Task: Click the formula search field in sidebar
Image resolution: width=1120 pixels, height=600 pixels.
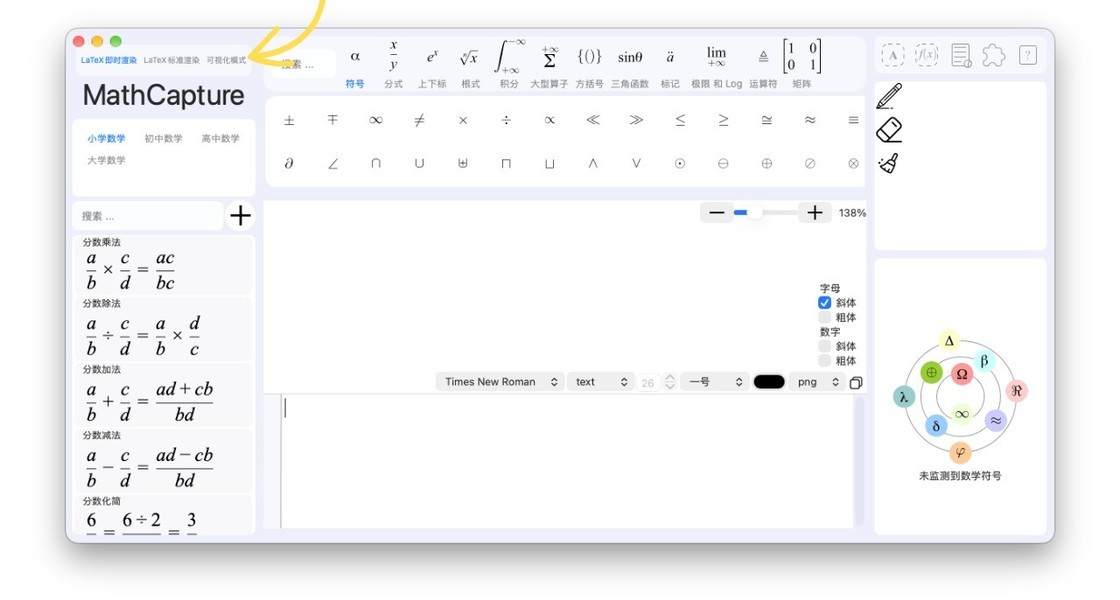Action: [148, 216]
